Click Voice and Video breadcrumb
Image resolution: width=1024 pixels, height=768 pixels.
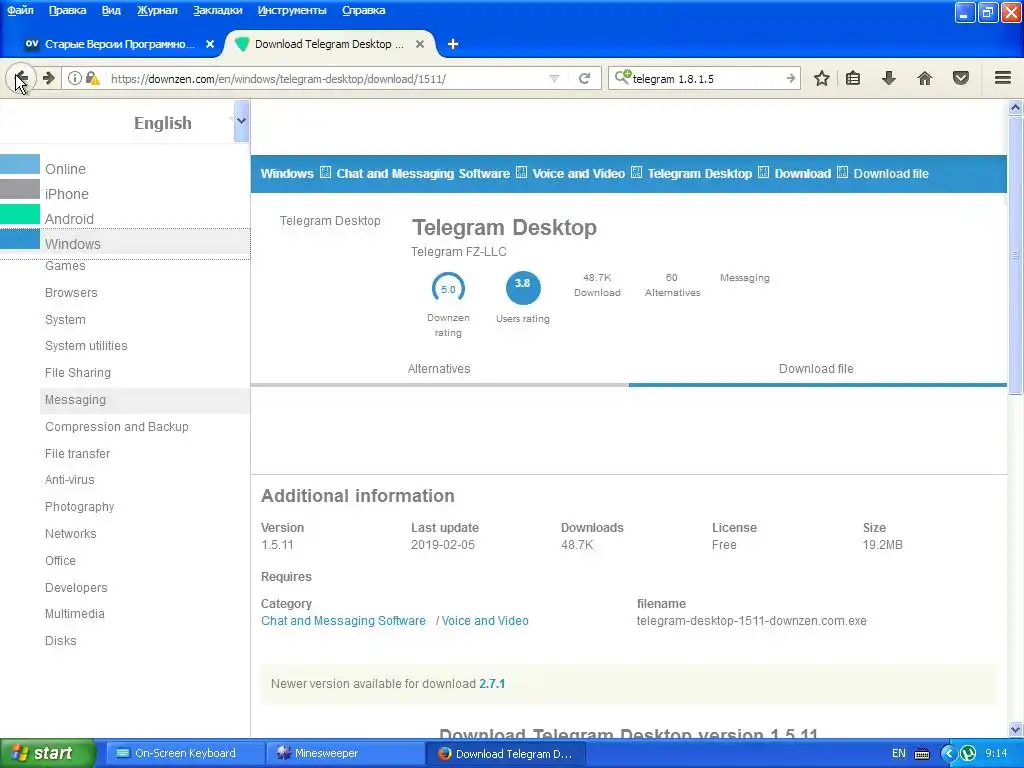point(579,174)
